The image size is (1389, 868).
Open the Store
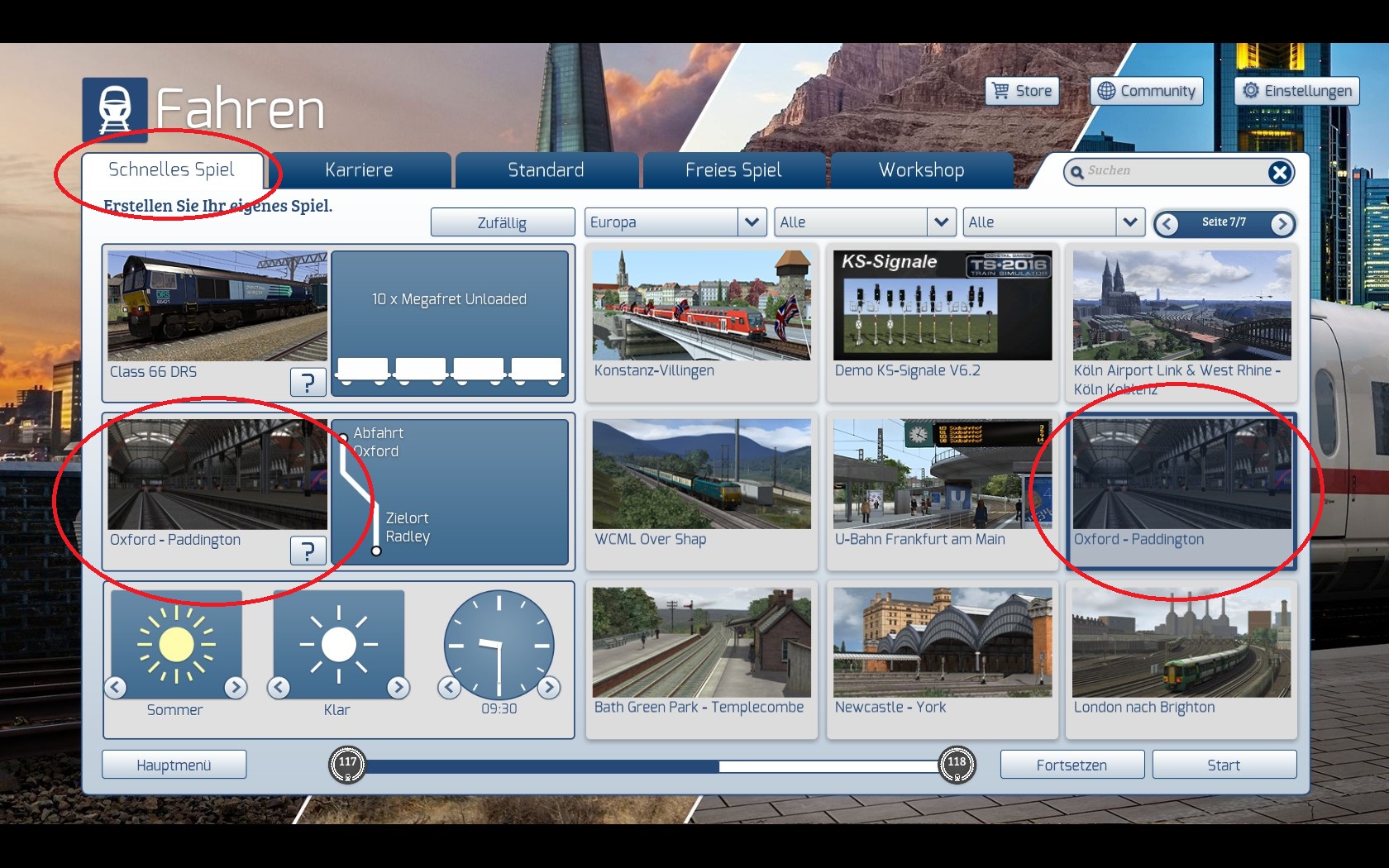1022,91
